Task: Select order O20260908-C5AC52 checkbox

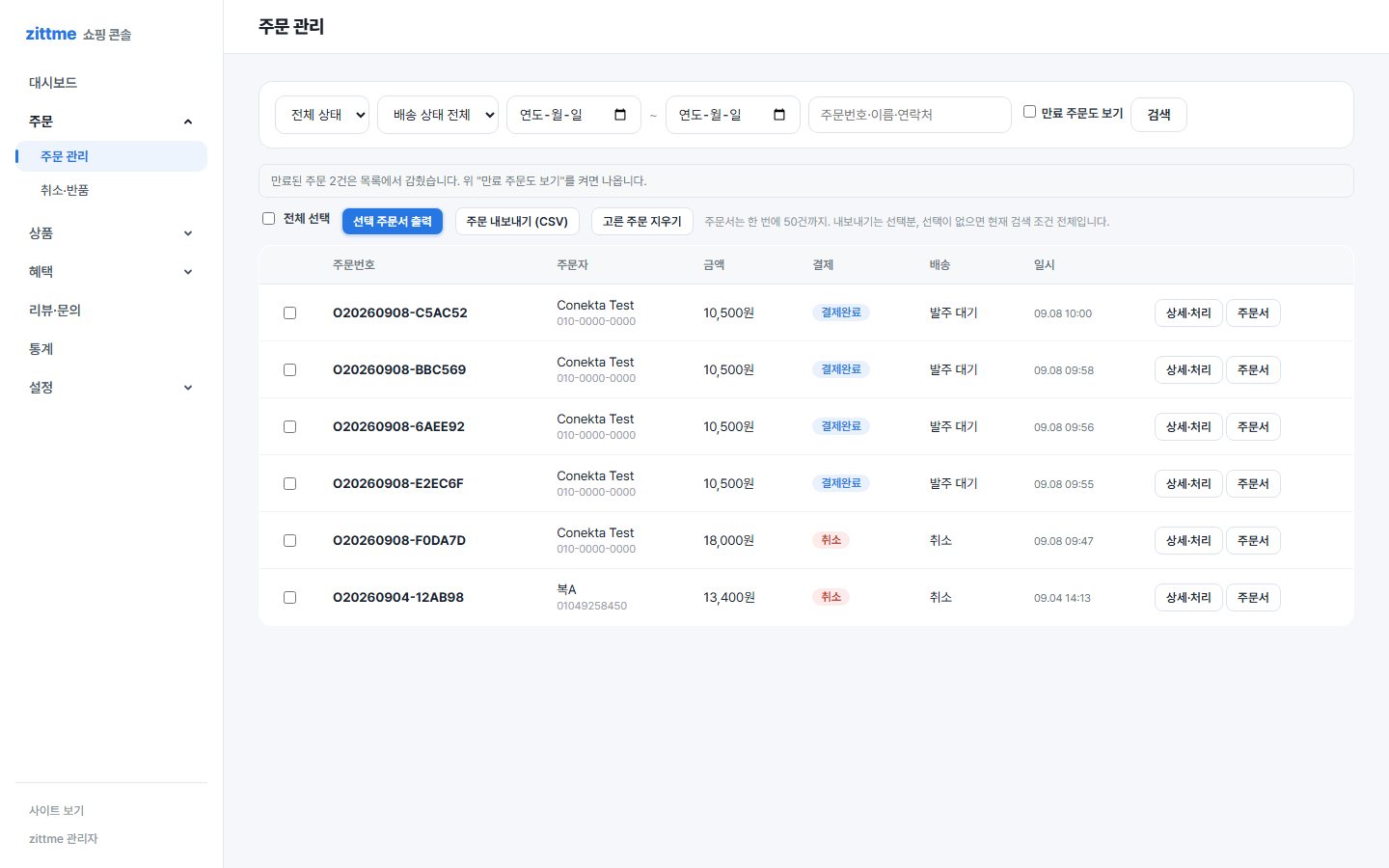Action: 289,313
